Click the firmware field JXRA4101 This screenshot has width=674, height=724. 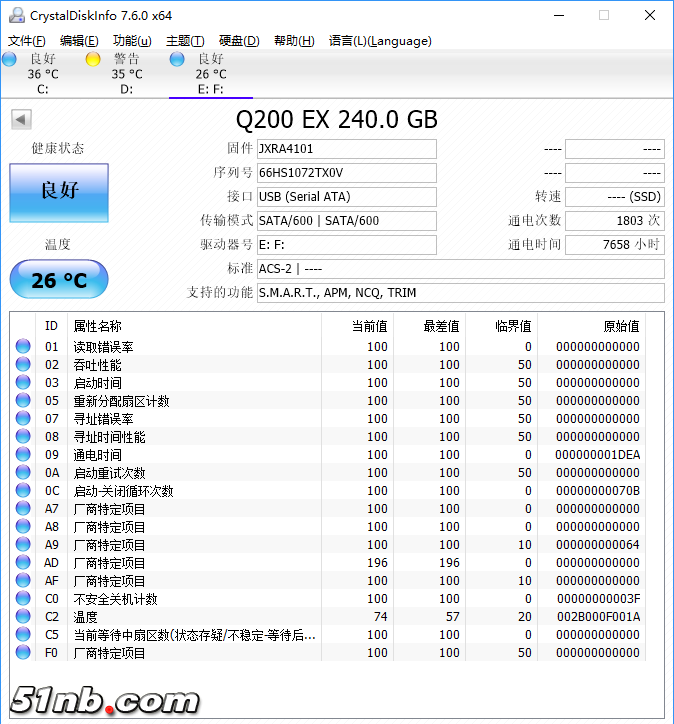point(346,149)
